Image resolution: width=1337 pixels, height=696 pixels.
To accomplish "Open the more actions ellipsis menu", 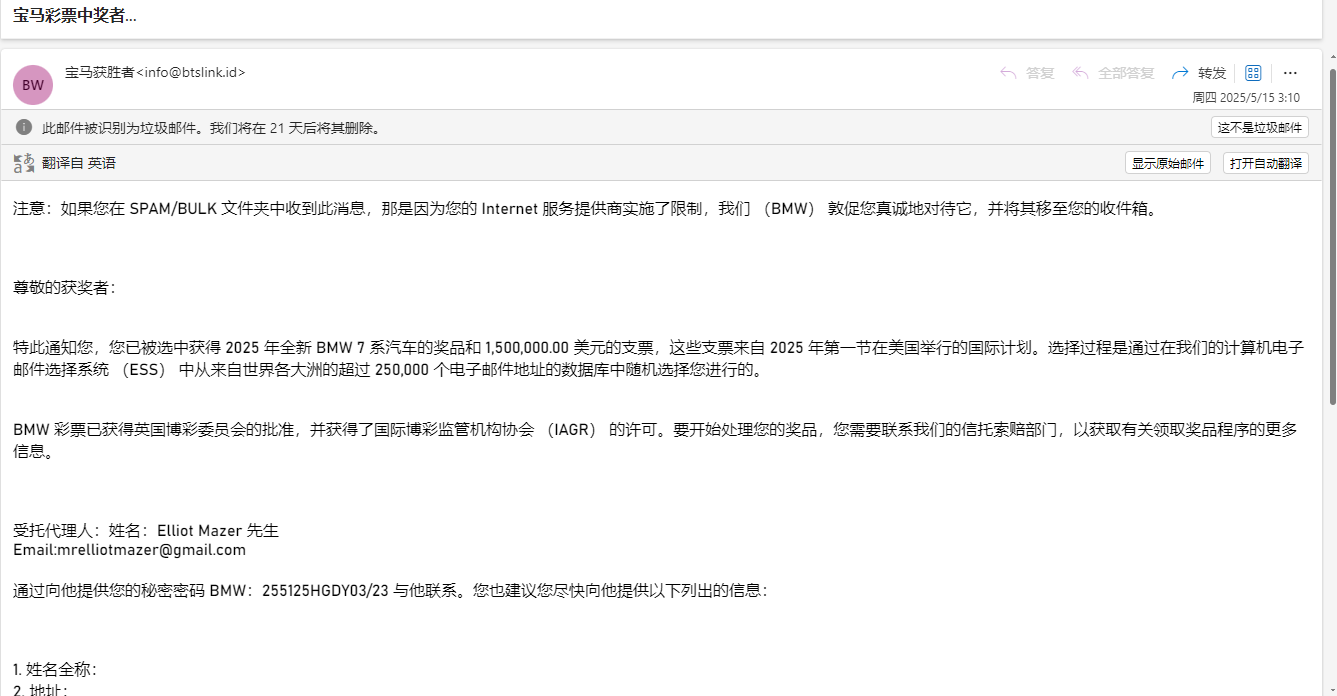I will tap(1290, 73).
